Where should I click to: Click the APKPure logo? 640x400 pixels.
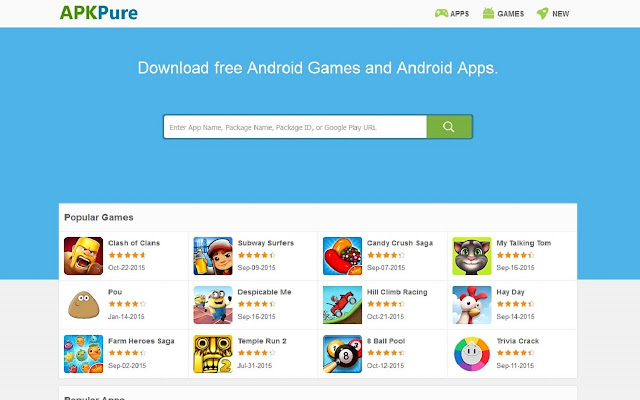99,13
